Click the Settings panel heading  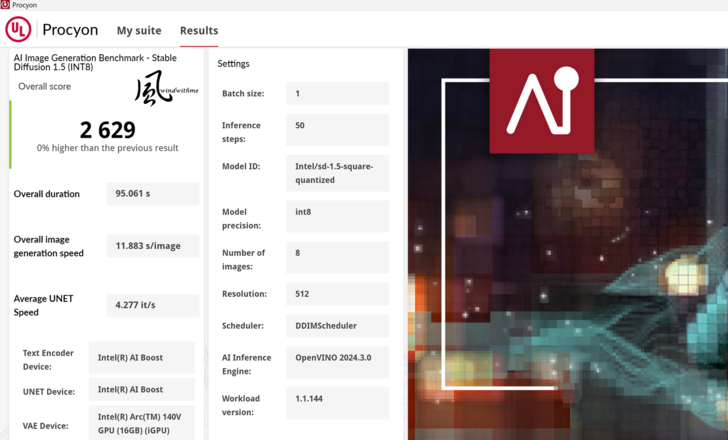(233, 64)
